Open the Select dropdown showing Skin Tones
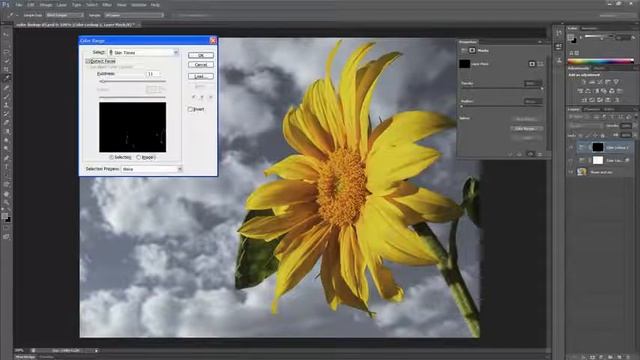640x360 pixels. pyautogui.click(x=143, y=53)
